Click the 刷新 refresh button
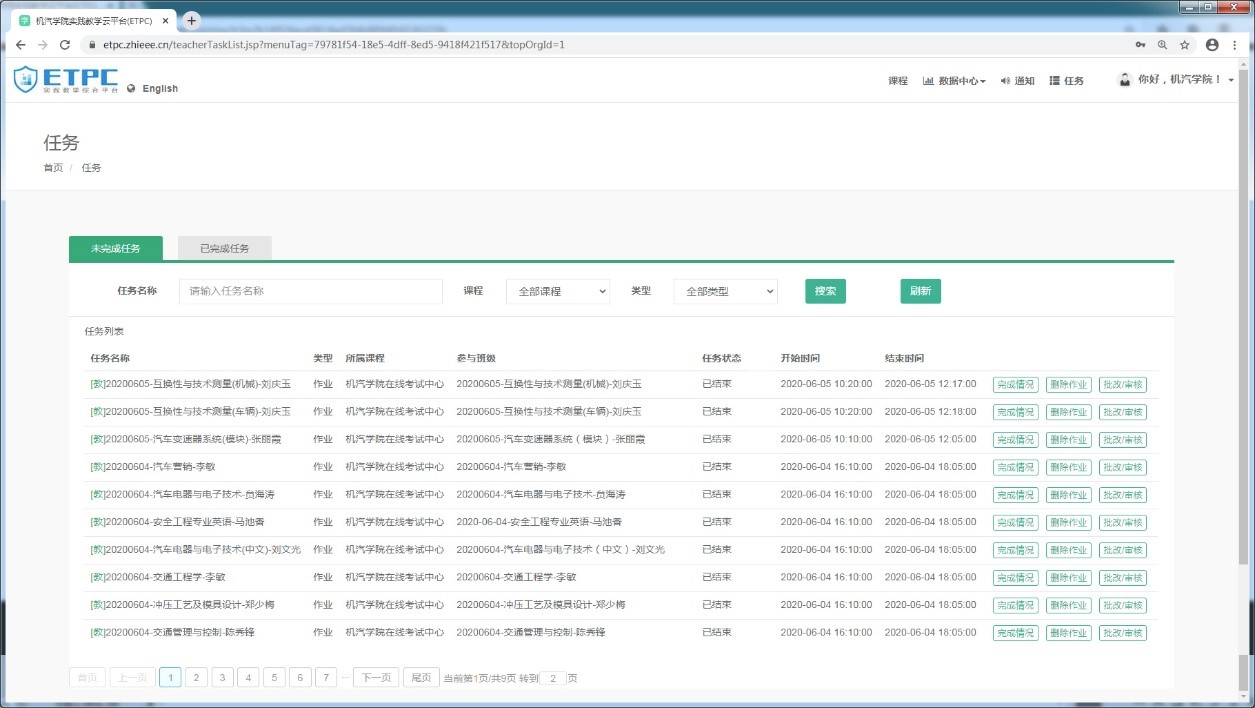The image size is (1255, 708). (919, 291)
